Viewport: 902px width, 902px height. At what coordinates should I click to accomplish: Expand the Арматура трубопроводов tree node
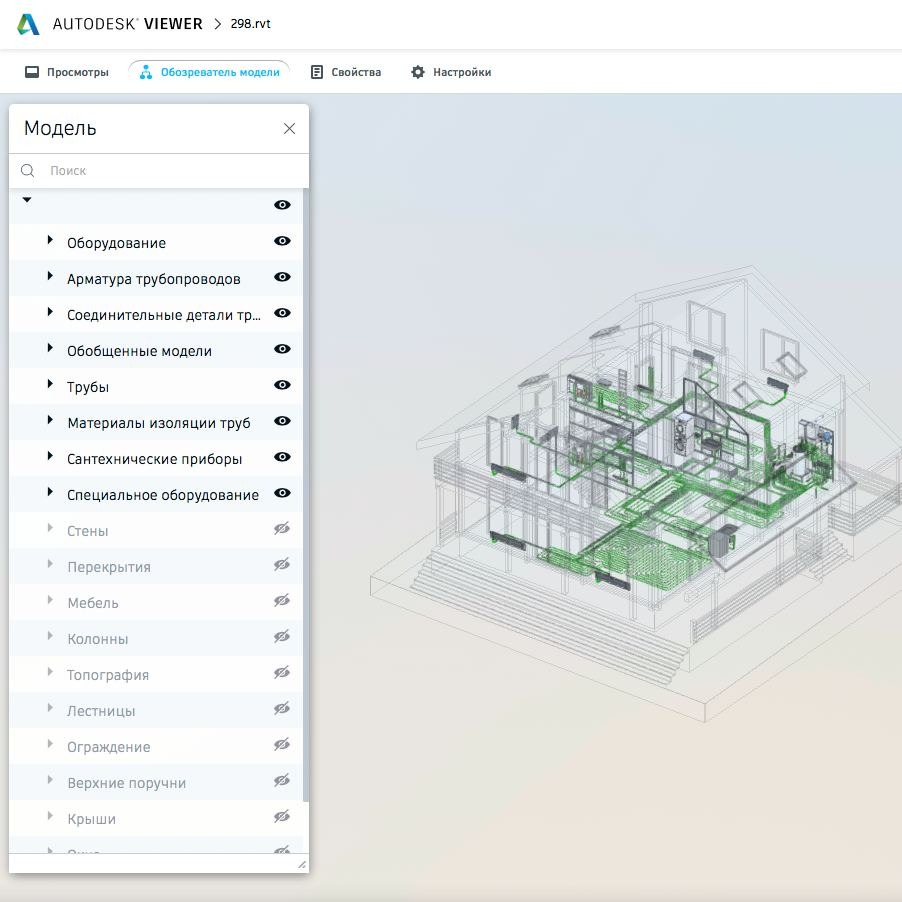click(50, 277)
